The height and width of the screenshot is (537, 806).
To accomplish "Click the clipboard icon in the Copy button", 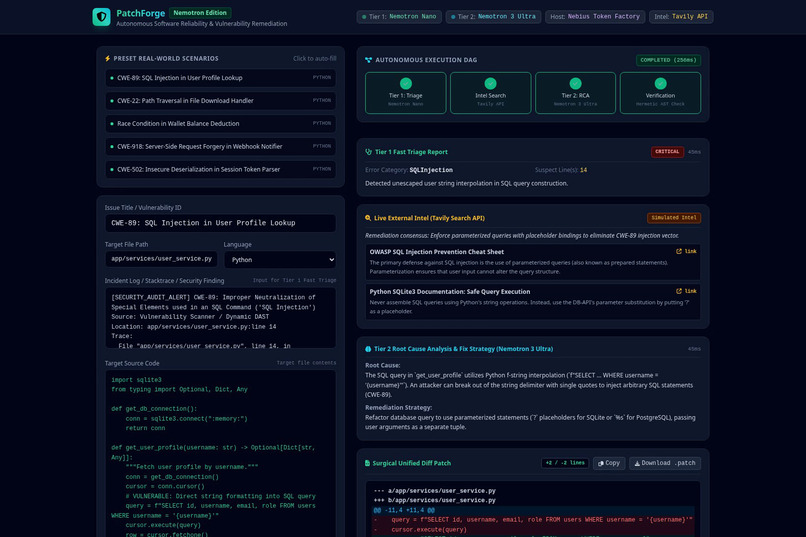I will click(601, 464).
